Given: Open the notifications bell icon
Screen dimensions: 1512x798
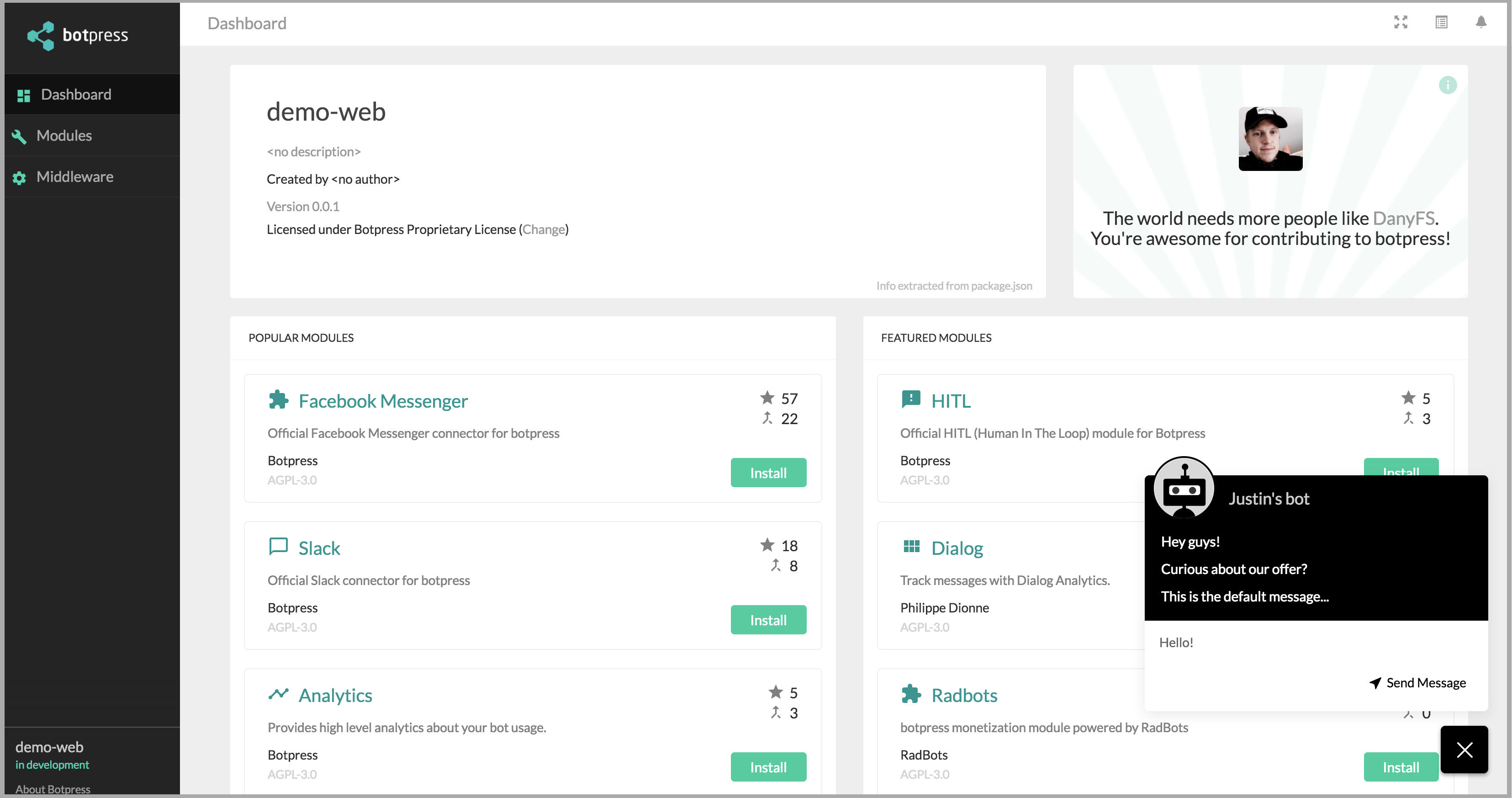Looking at the screenshot, I should (x=1480, y=22).
